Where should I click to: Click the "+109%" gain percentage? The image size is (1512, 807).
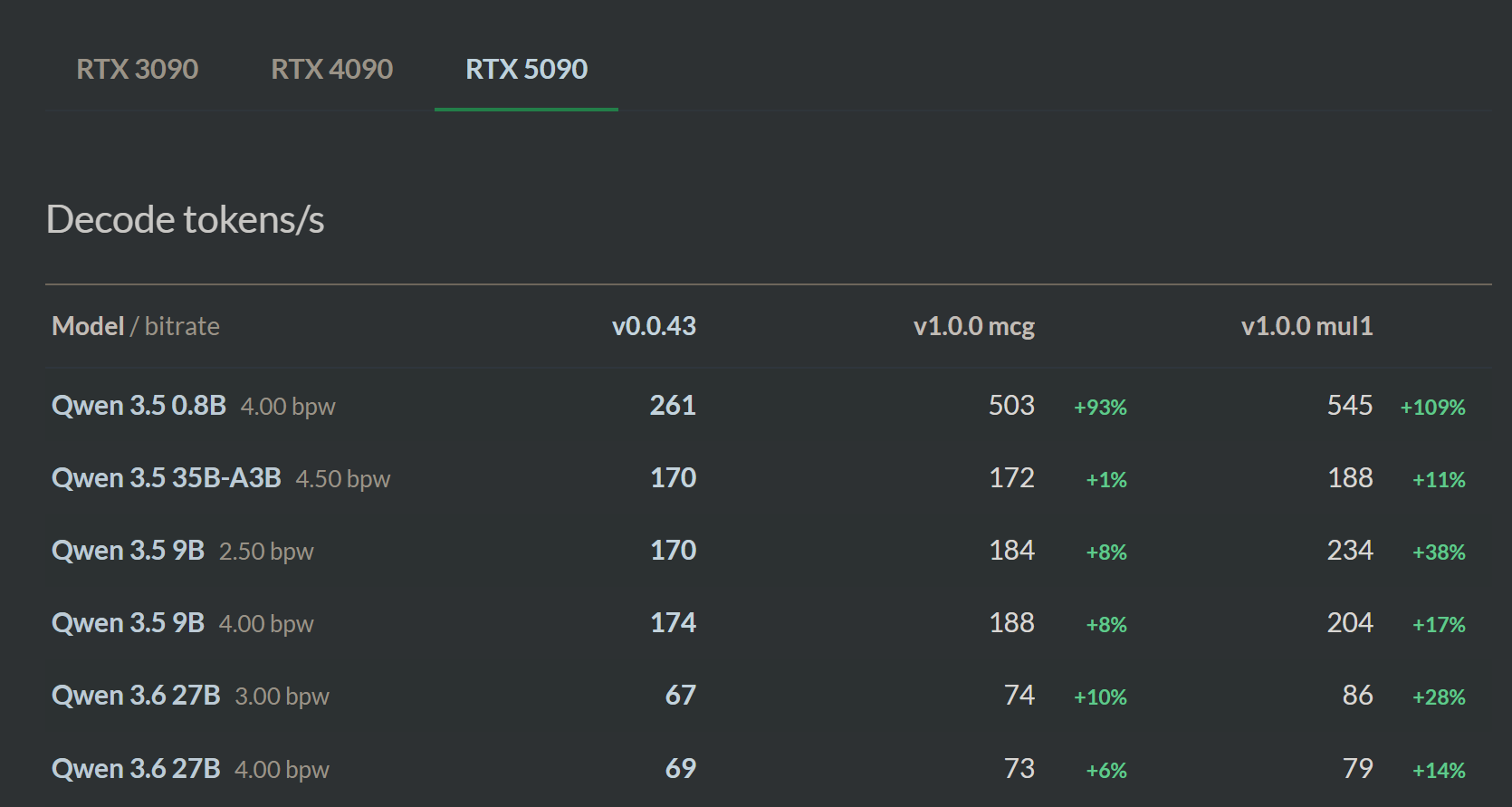pyautogui.click(x=1432, y=408)
